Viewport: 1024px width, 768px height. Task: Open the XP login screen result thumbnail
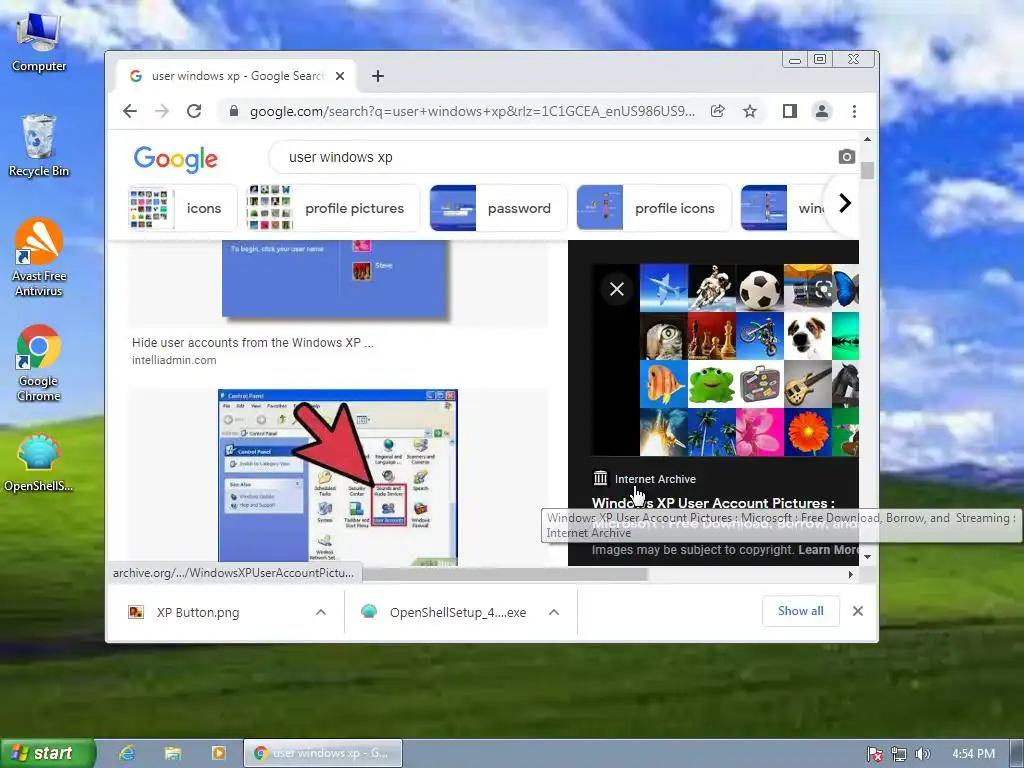point(338,280)
